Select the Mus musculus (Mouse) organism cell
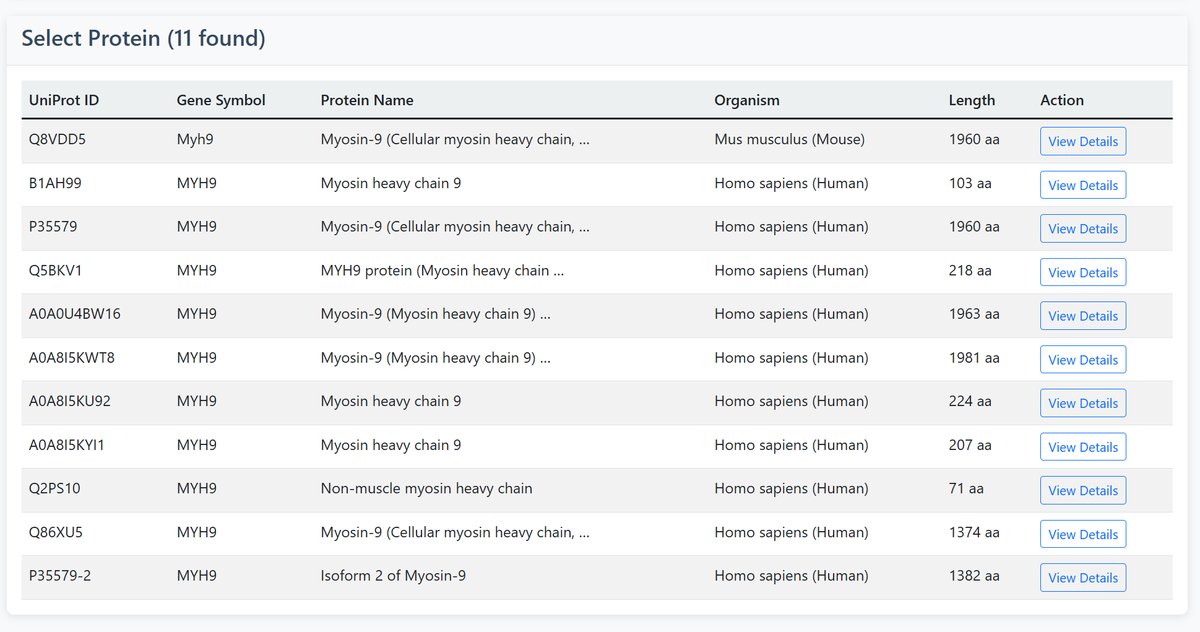Viewport: 1200px width, 632px height. [x=789, y=140]
